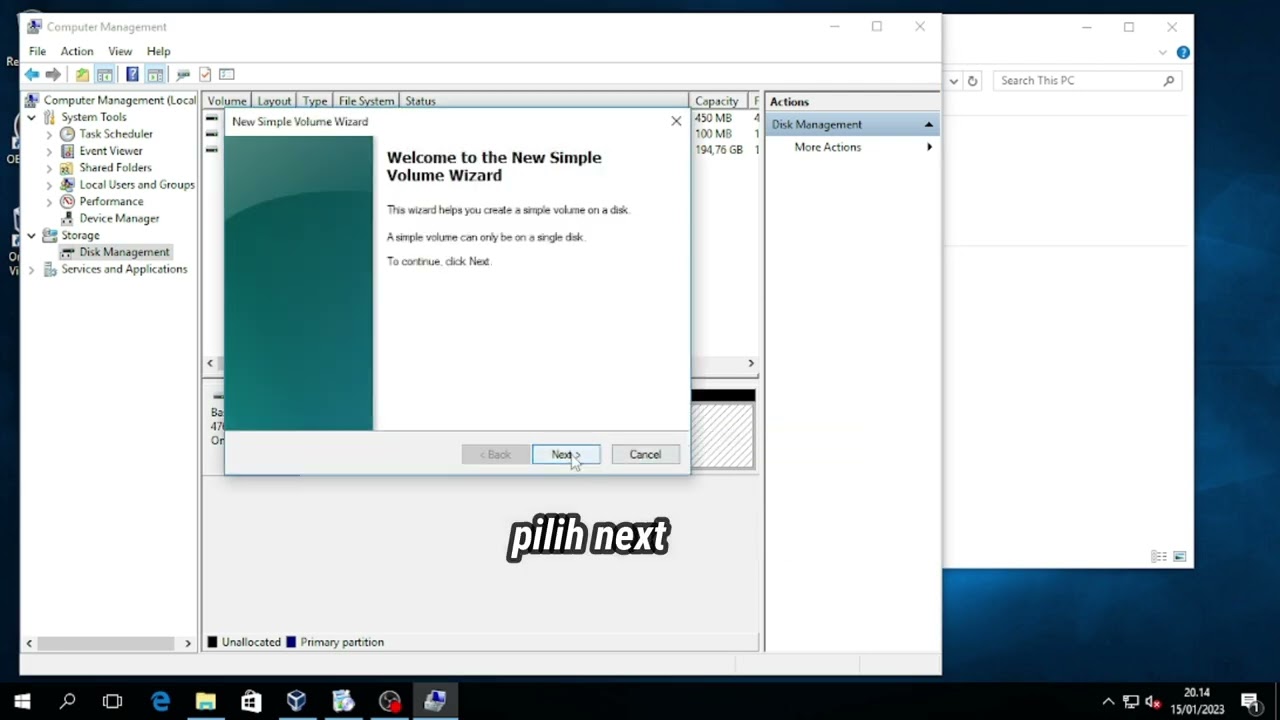Click the Volume column header
The width and height of the screenshot is (1280, 720).
(x=227, y=101)
